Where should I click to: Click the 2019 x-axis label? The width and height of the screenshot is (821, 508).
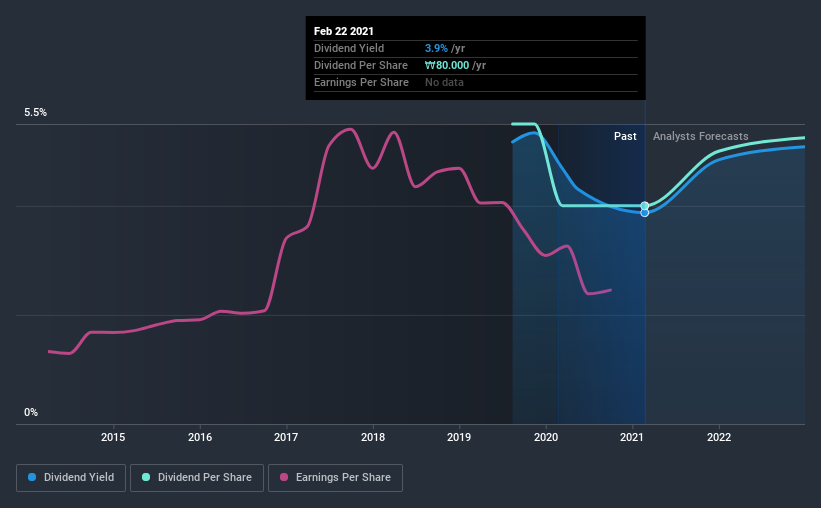point(459,437)
